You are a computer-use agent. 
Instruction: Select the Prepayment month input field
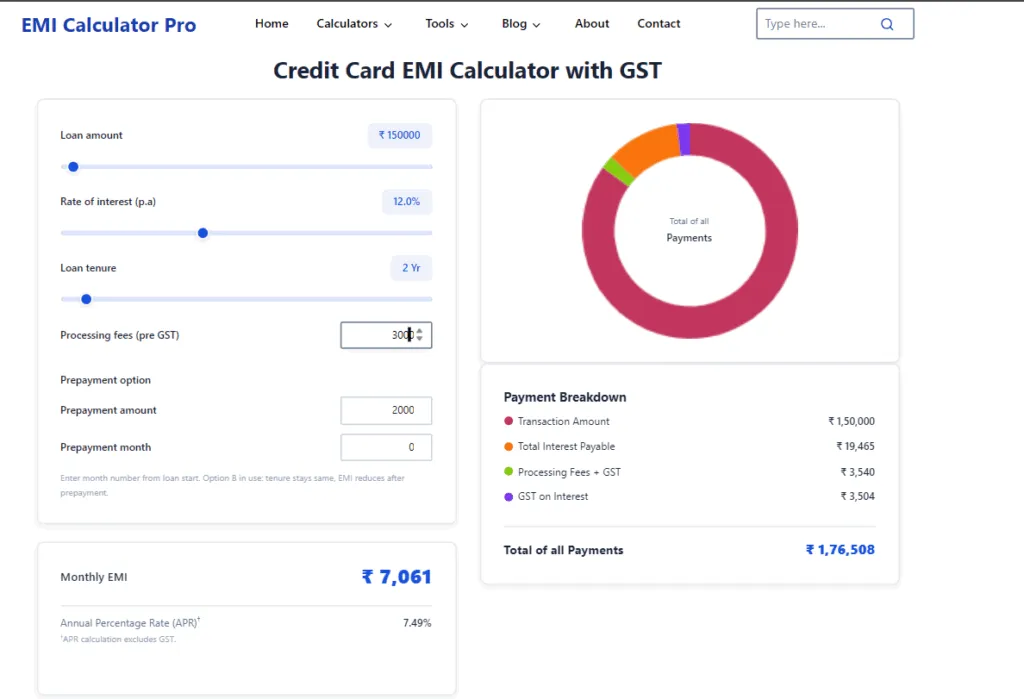click(386, 447)
